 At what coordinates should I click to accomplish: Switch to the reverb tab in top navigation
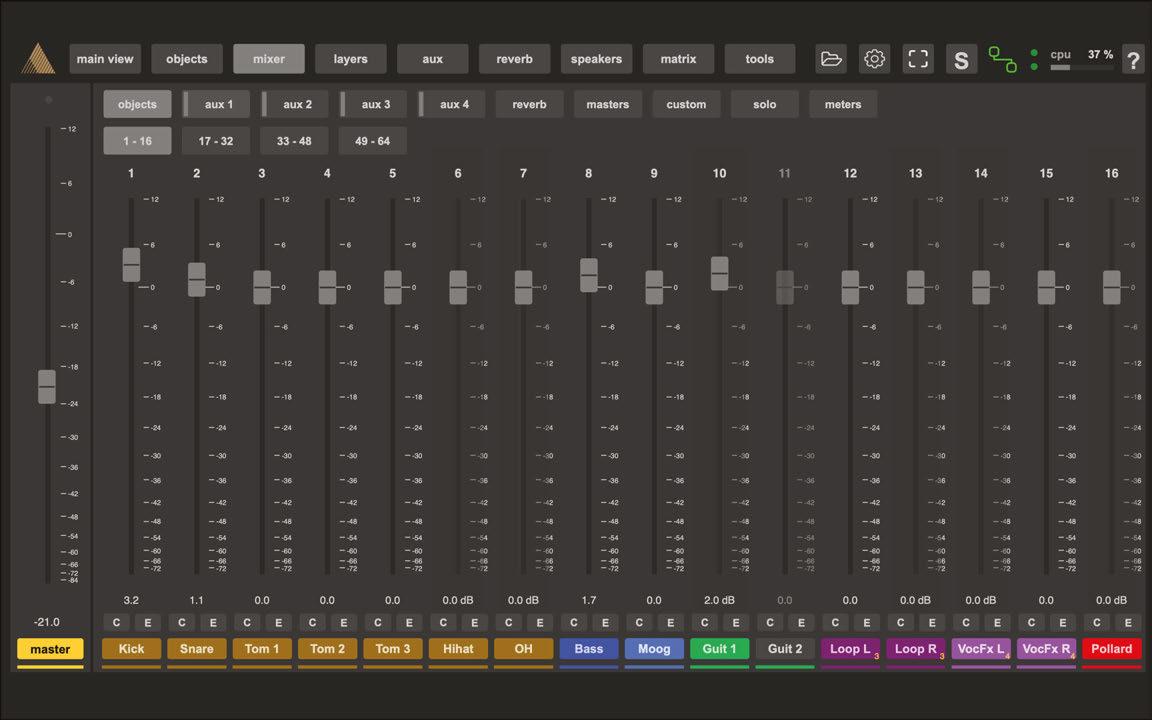point(514,59)
